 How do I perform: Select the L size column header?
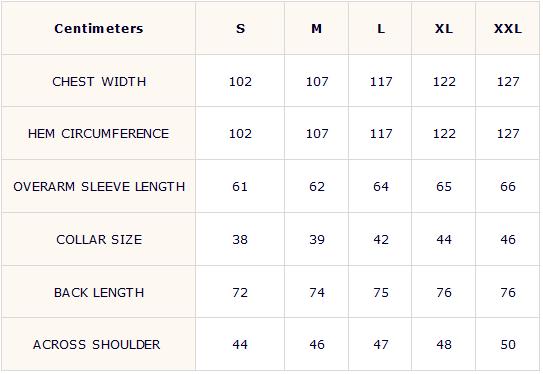pyautogui.click(x=381, y=28)
